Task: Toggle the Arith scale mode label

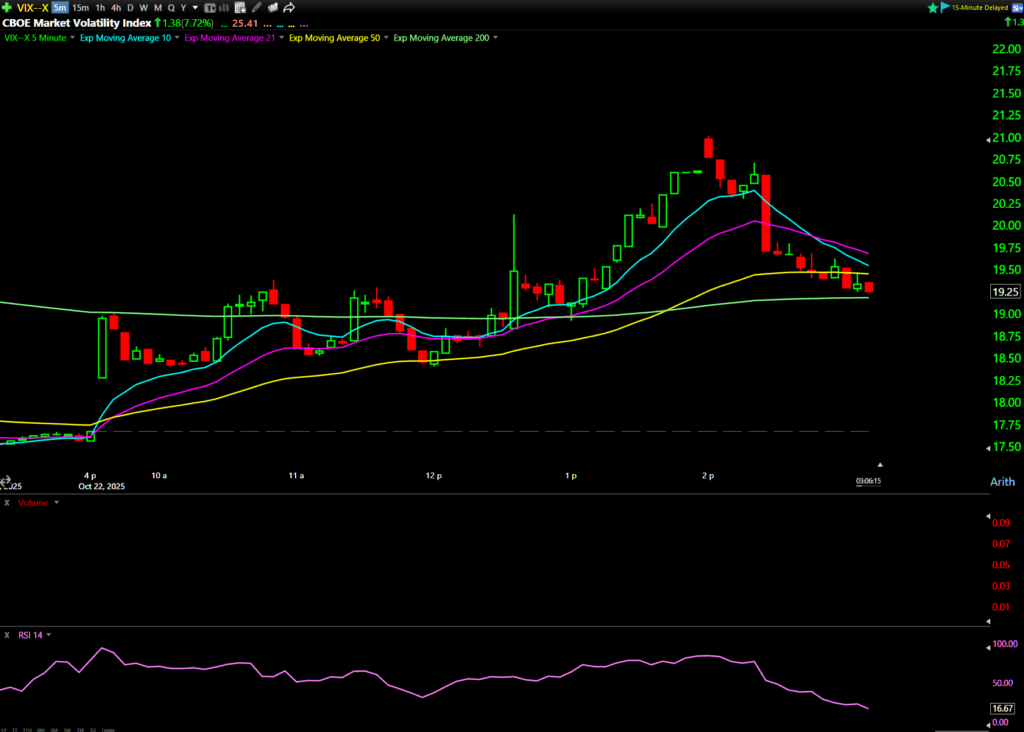Action: click(1000, 483)
